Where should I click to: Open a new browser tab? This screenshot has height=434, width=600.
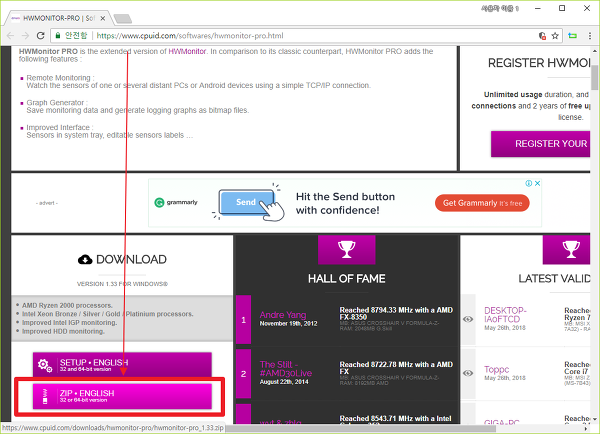tap(123, 18)
